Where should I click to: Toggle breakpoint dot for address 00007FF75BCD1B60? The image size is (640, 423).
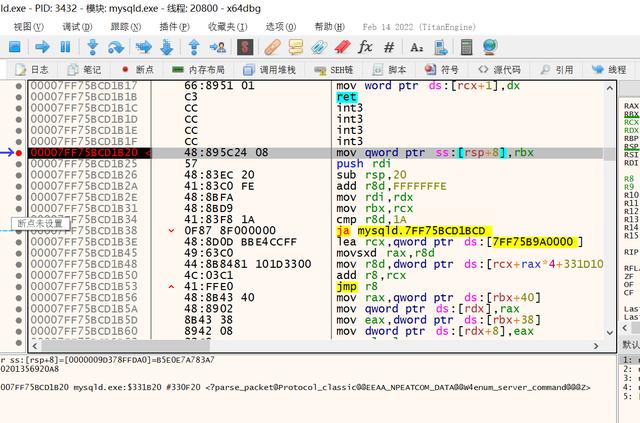point(18,331)
